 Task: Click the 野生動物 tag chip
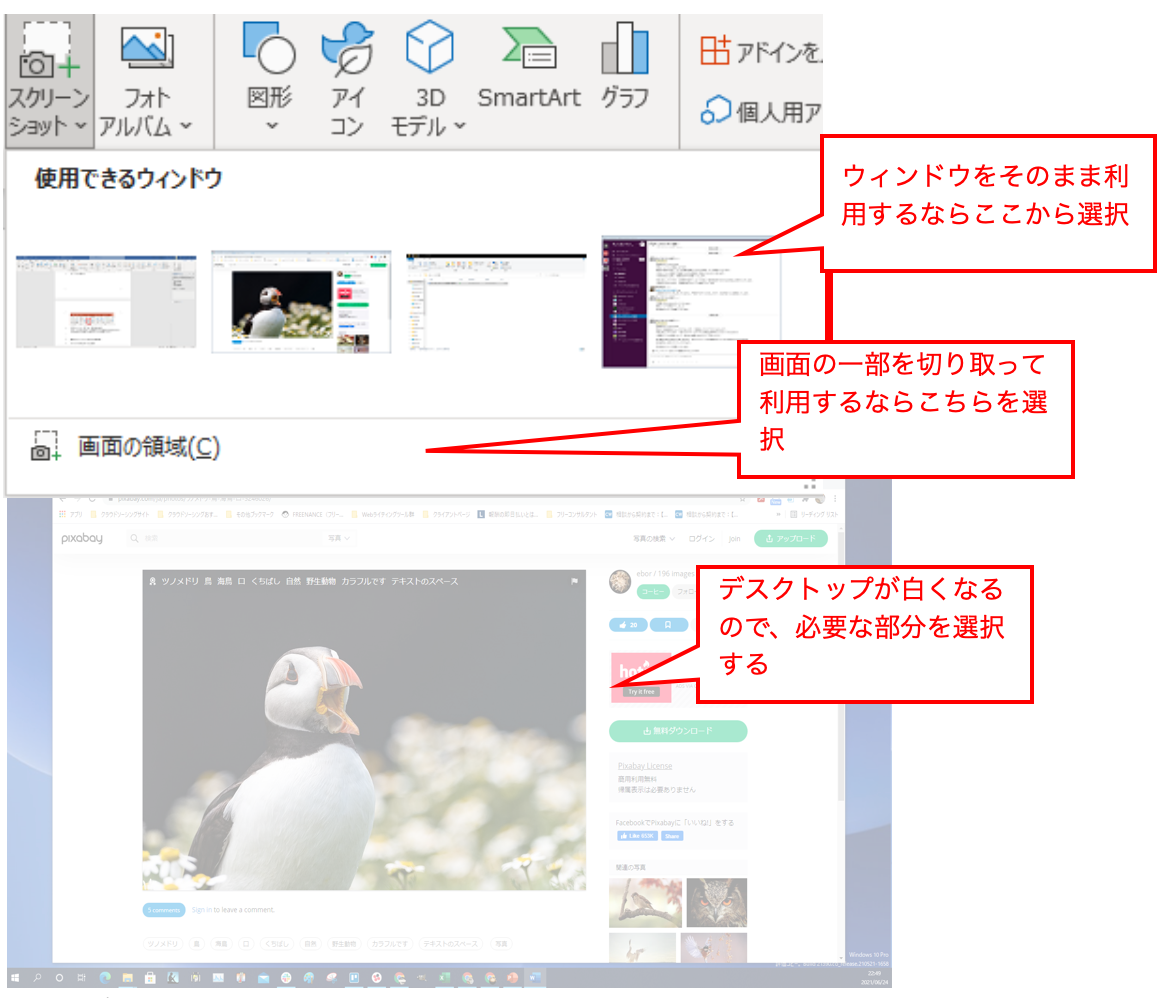tap(344, 943)
